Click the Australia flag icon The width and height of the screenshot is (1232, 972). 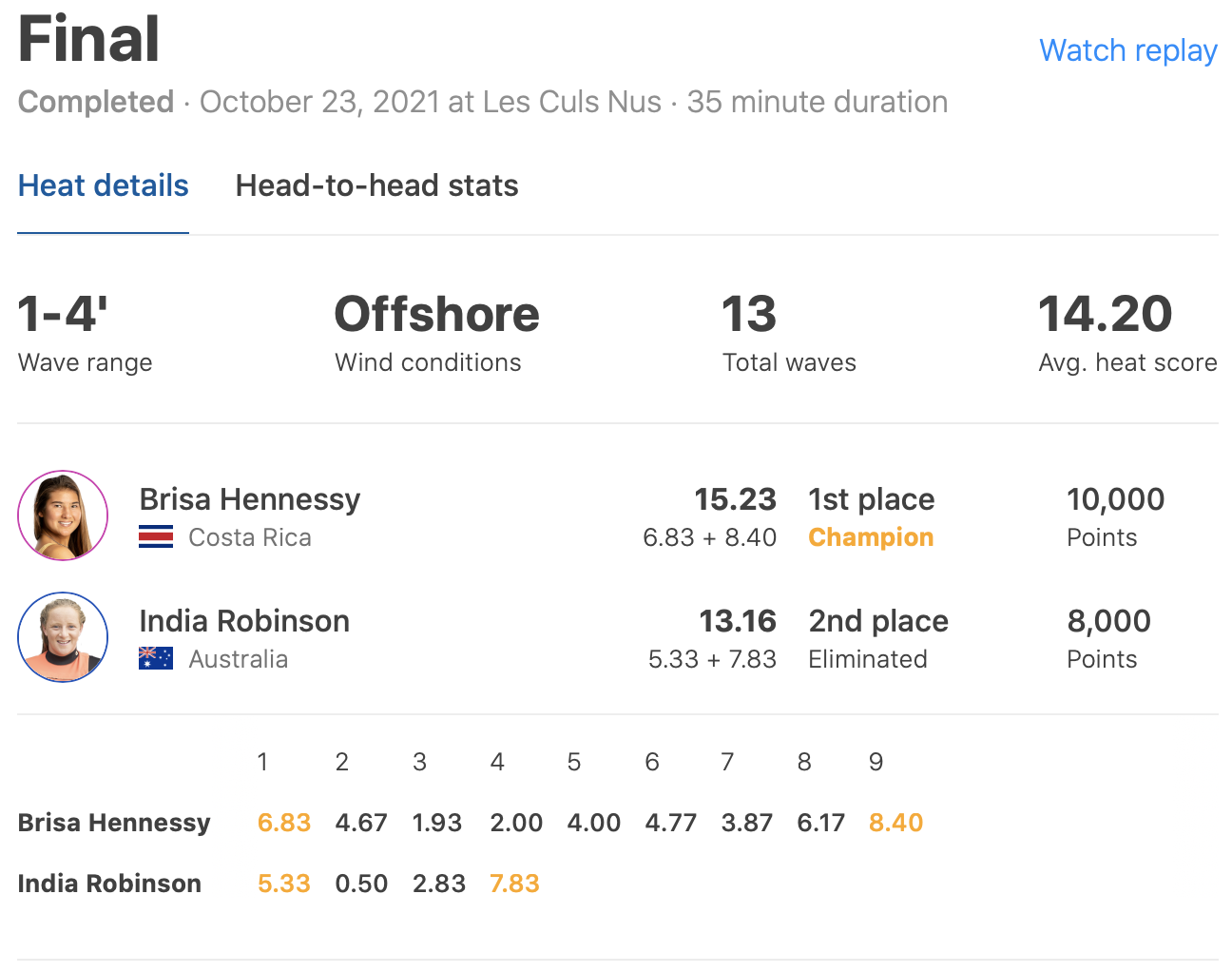coord(156,658)
